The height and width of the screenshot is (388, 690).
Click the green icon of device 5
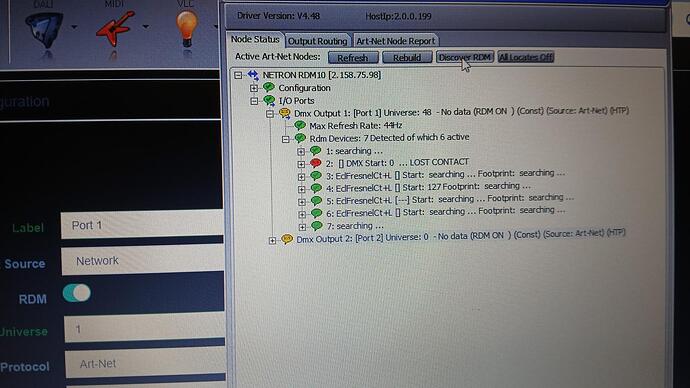coord(316,201)
